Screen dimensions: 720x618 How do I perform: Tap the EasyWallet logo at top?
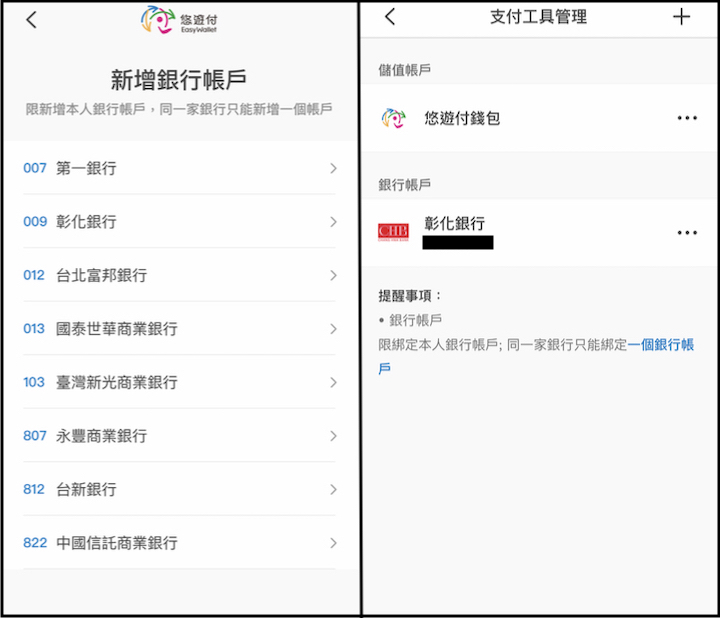(x=180, y=20)
